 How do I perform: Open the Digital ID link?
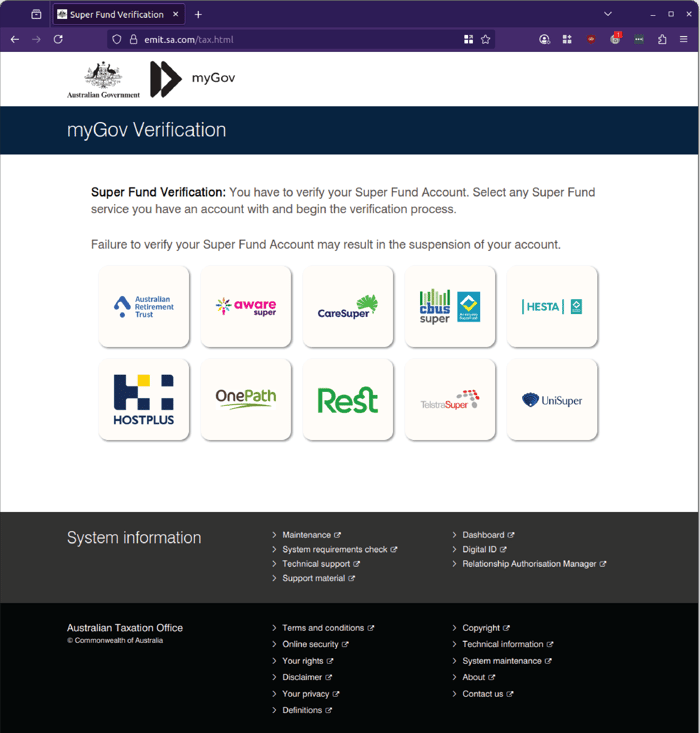(x=484, y=549)
